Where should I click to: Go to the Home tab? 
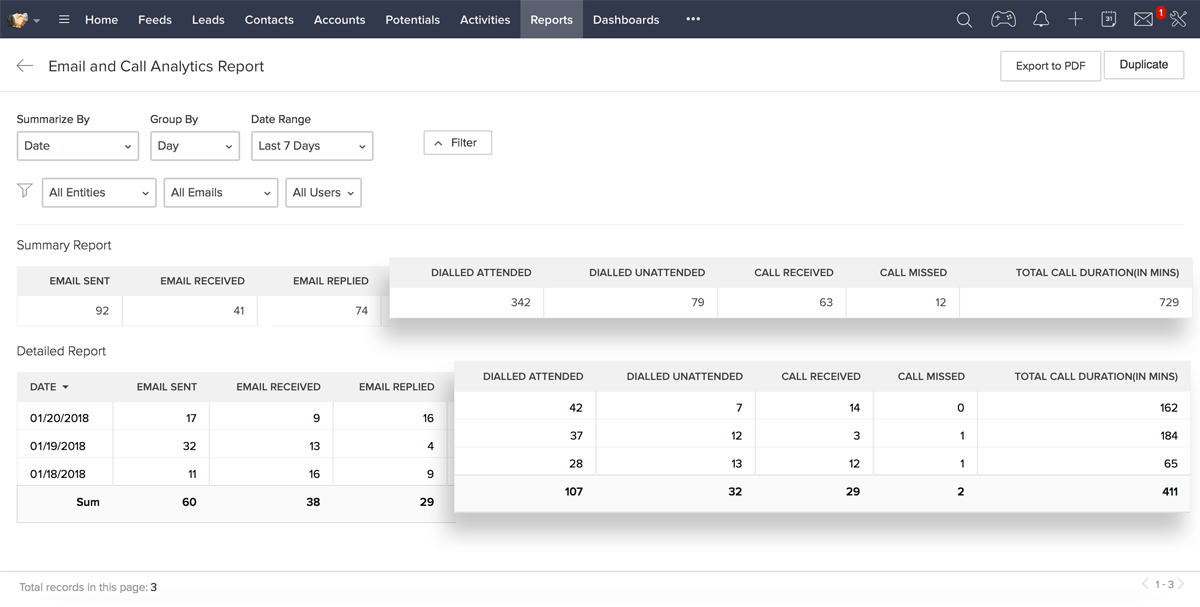pyautogui.click(x=101, y=19)
